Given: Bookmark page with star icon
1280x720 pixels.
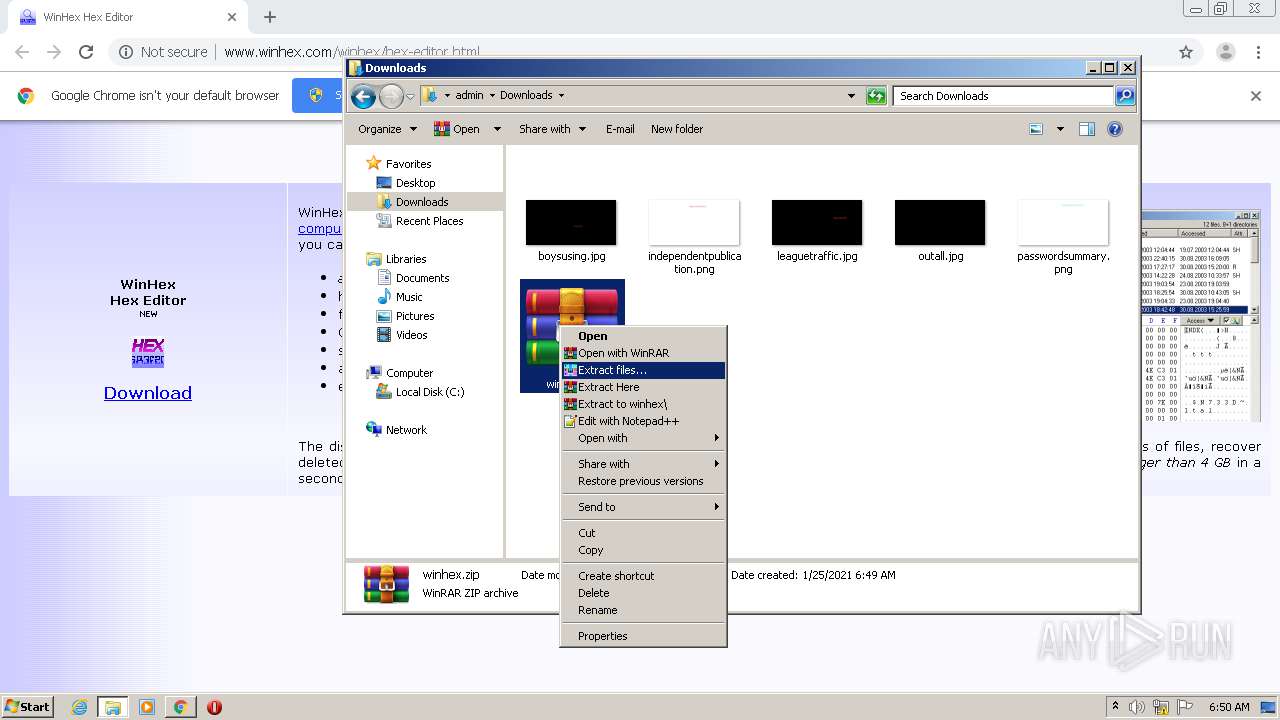Looking at the screenshot, I should [x=1186, y=52].
